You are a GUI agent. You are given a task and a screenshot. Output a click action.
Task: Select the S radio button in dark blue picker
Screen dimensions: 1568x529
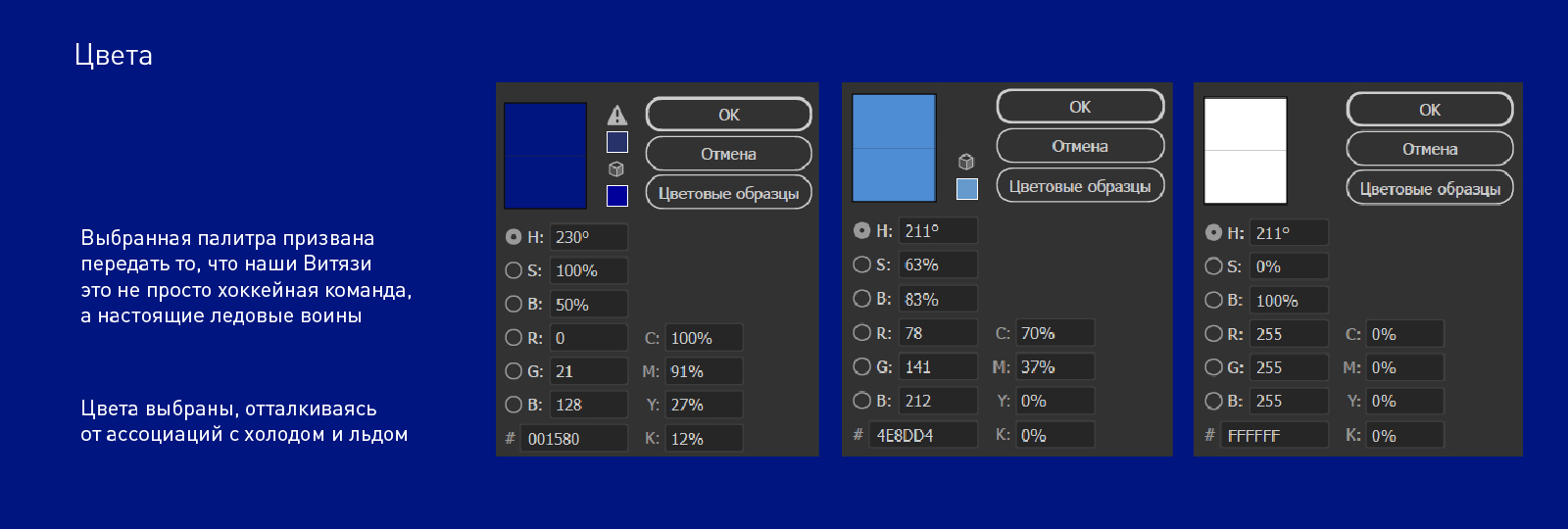(x=514, y=270)
